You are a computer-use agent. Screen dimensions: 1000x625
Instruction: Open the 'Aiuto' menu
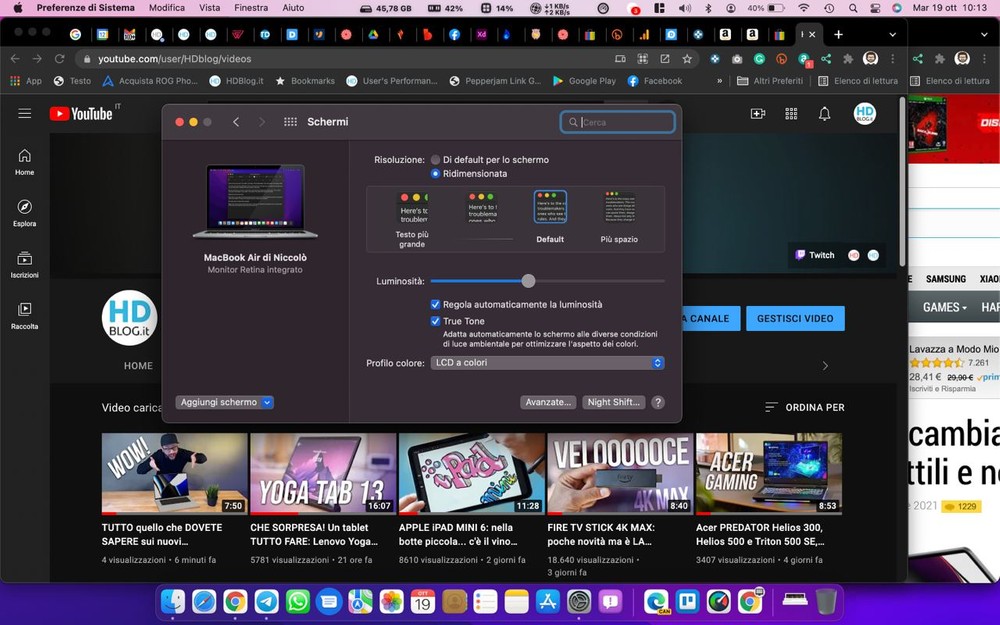point(293,8)
